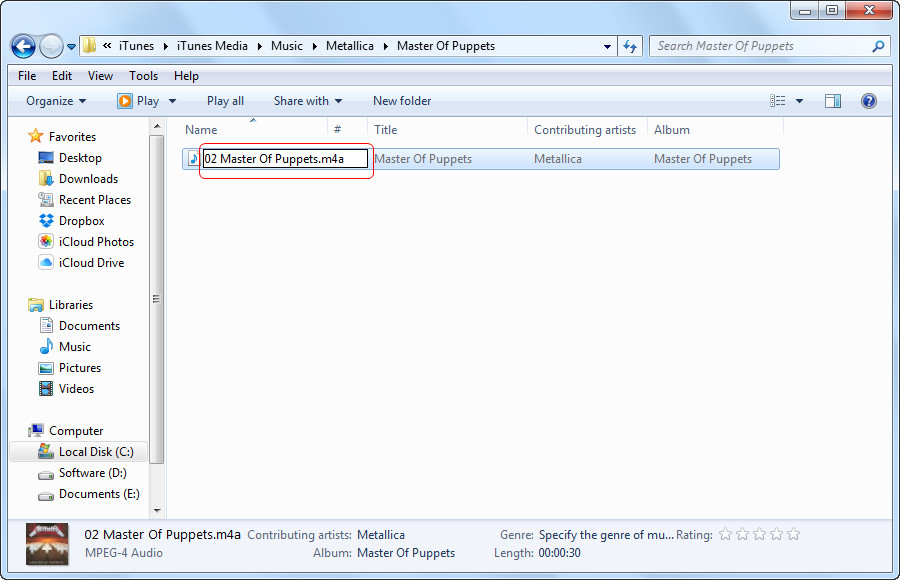Viewport: 900px width, 580px height.
Task: Sort by the Album column header
Action: (x=715, y=130)
